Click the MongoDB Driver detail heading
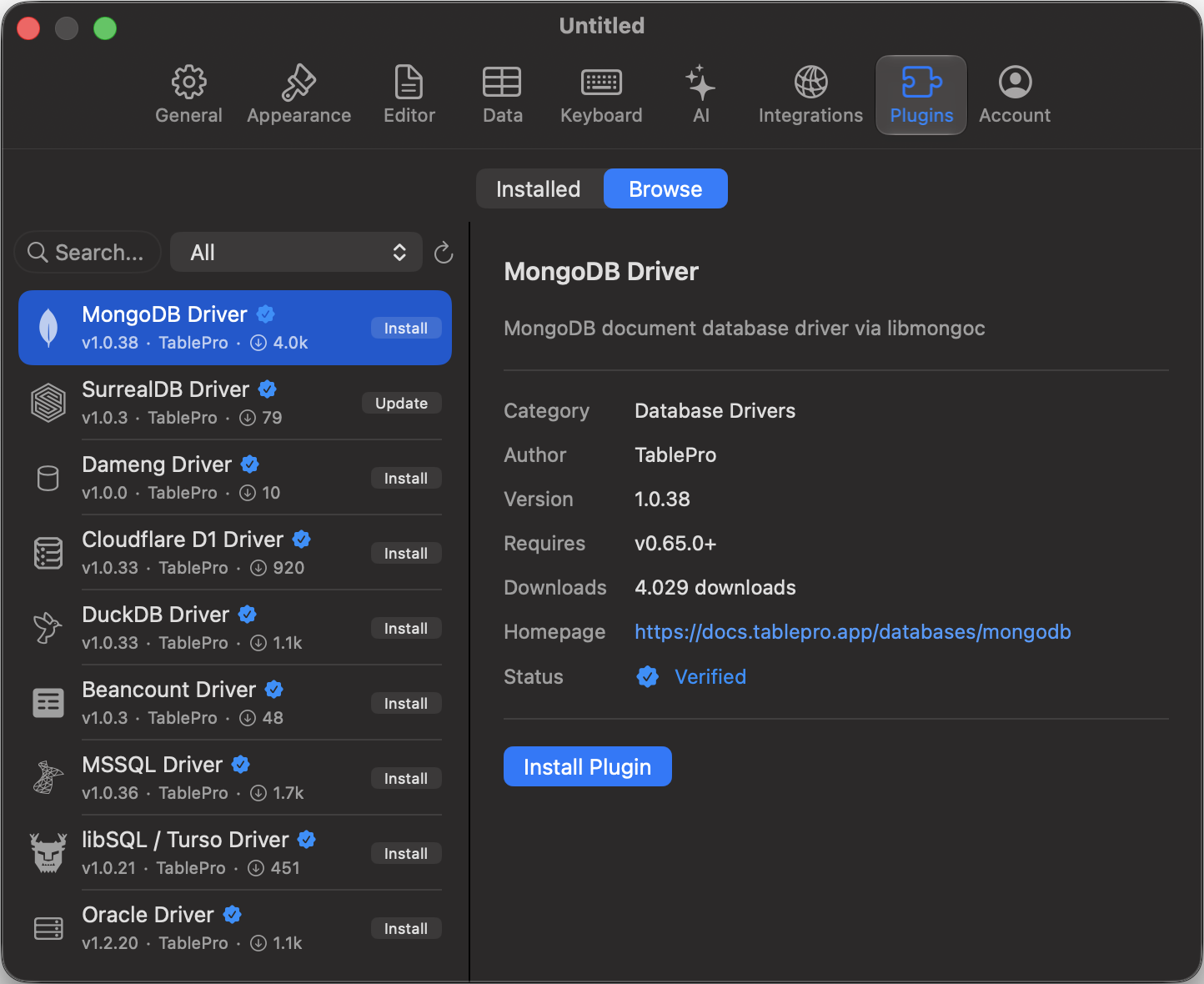 (601, 272)
